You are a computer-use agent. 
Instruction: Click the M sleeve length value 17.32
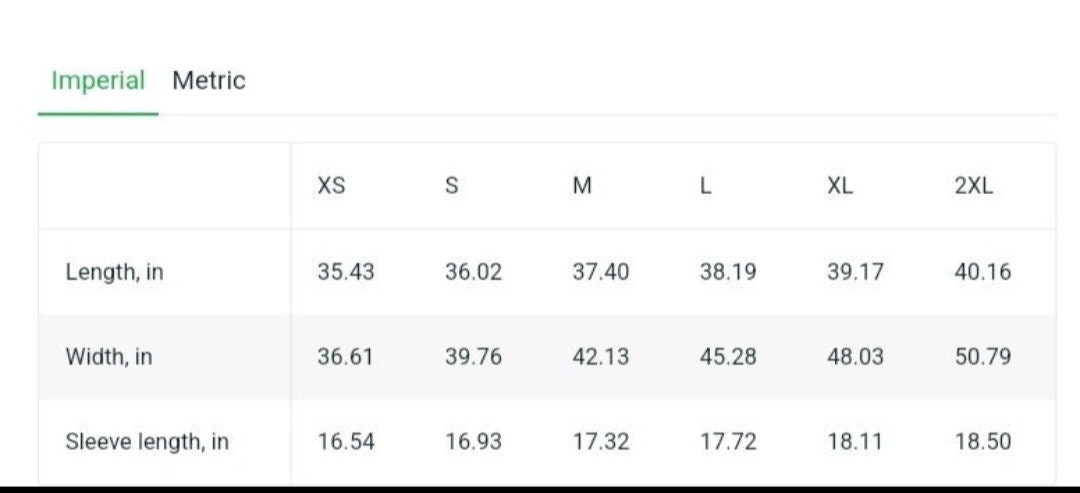coord(601,441)
